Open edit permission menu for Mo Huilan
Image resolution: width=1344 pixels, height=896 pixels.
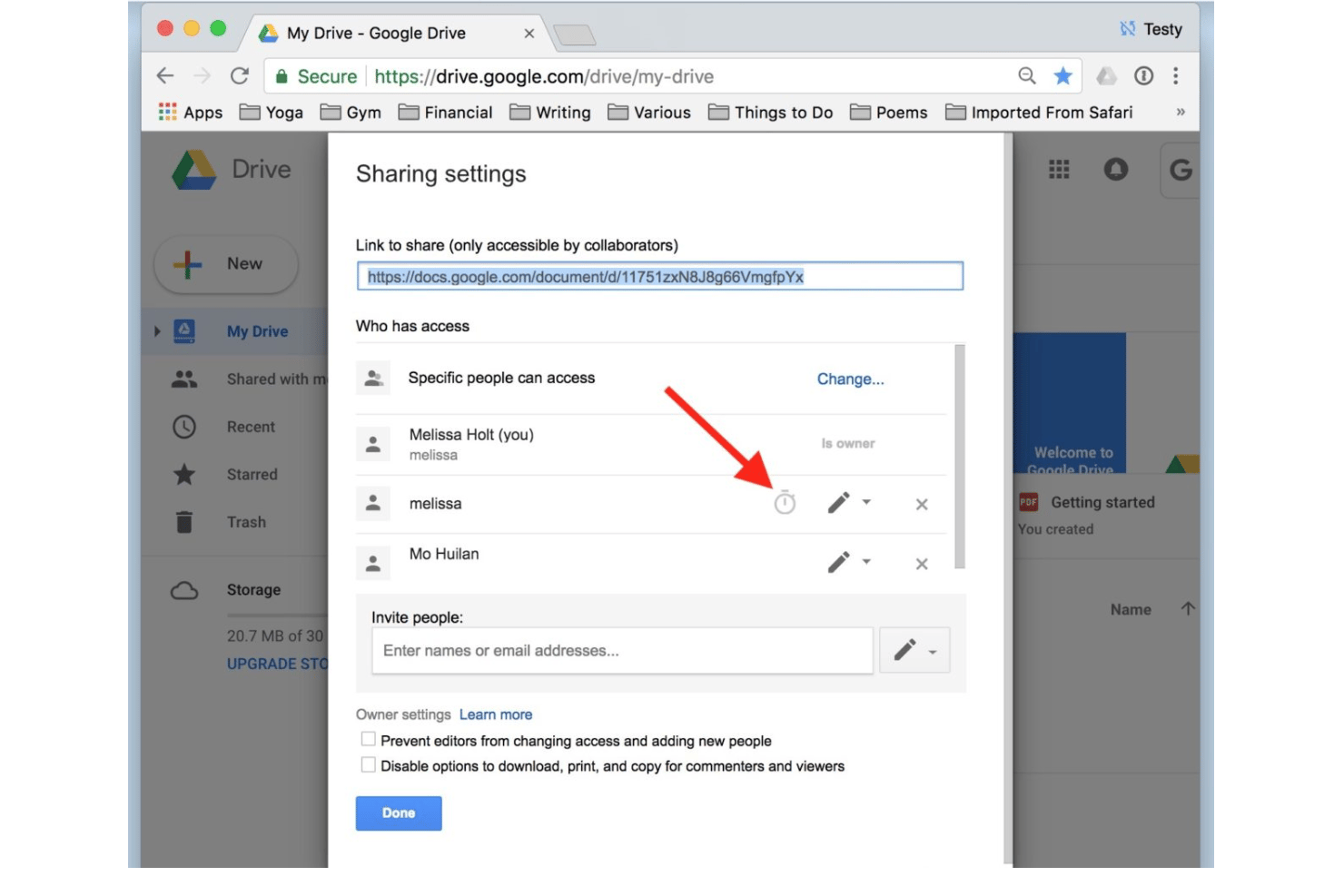click(x=849, y=562)
